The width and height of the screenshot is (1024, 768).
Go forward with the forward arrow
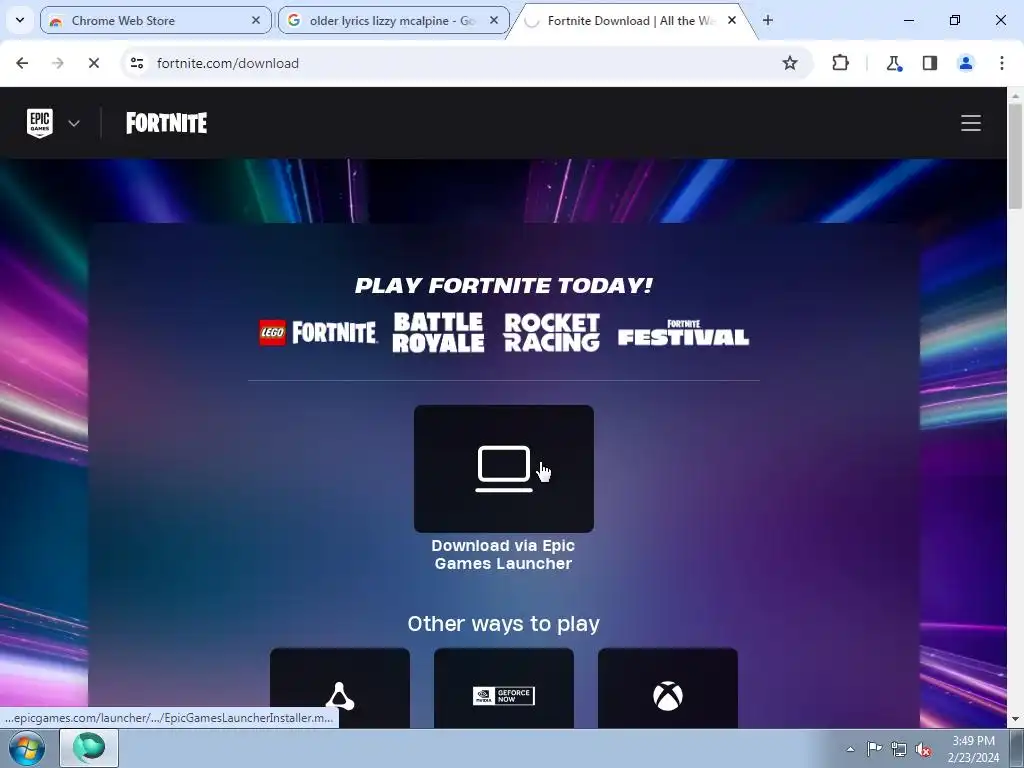point(57,63)
